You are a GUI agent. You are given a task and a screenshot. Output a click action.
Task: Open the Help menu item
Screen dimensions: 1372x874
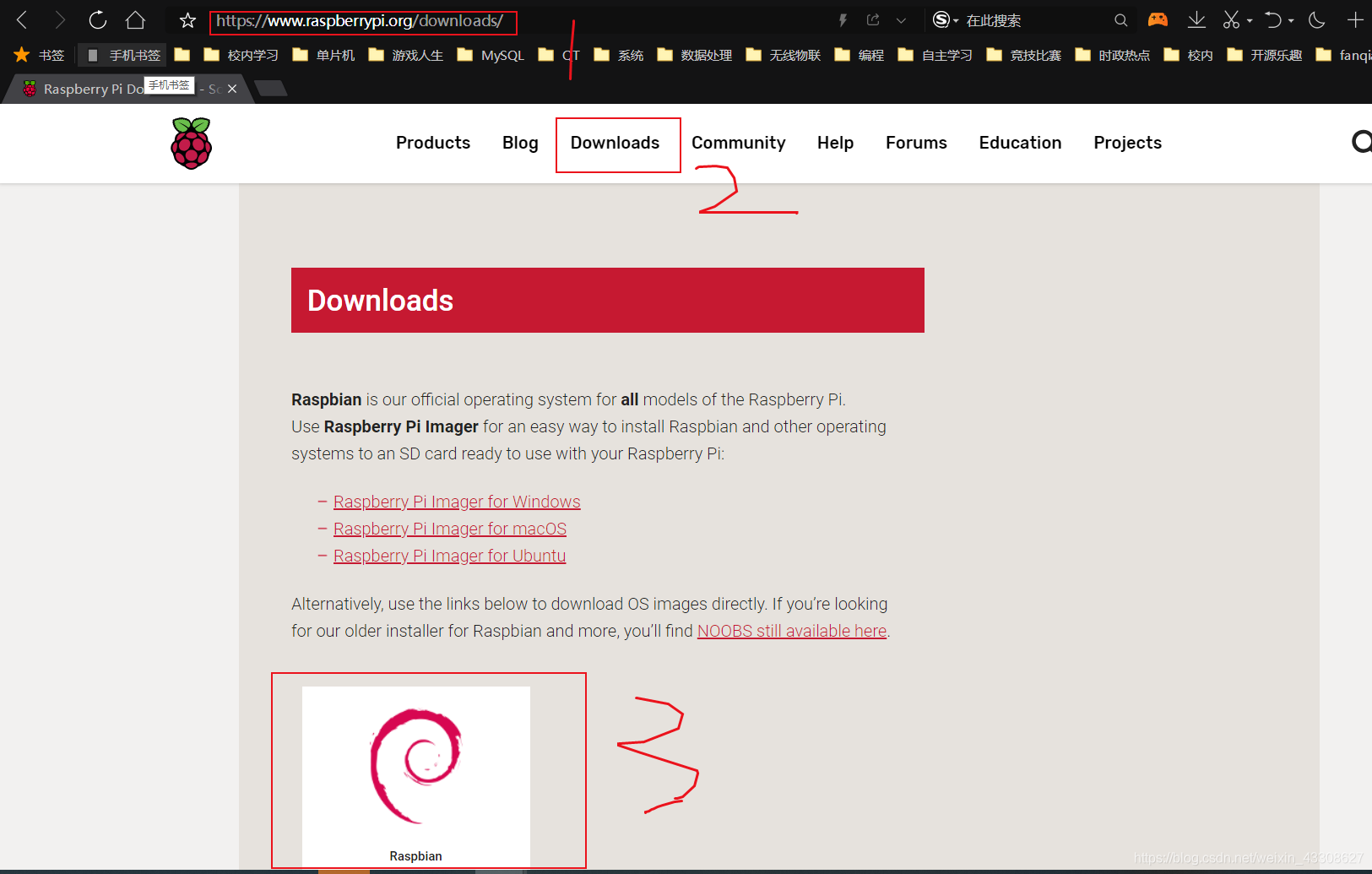coord(836,143)
